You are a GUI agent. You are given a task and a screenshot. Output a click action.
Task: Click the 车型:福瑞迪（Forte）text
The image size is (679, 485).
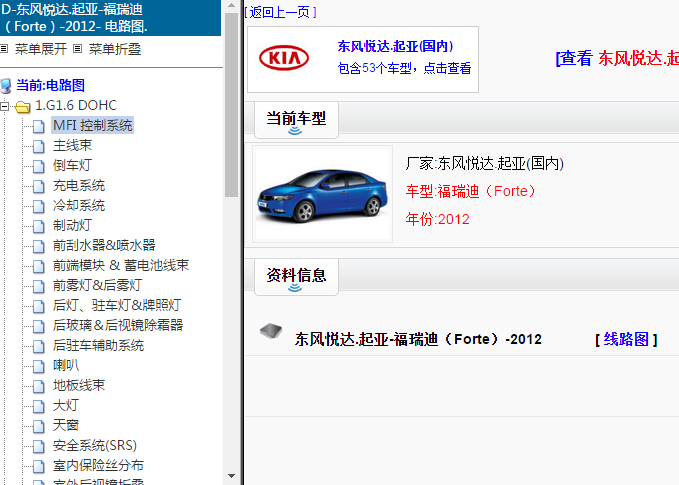[x=471, y=191]
